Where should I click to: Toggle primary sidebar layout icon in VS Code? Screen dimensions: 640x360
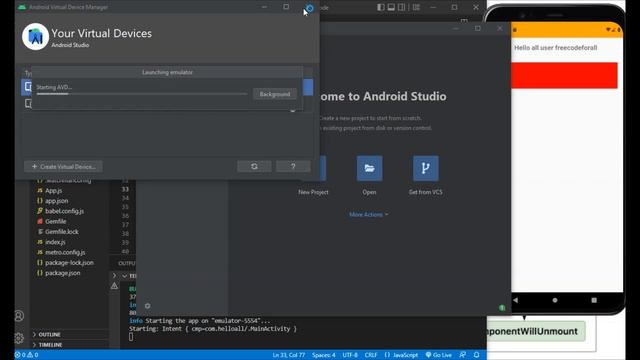point(380,7)
